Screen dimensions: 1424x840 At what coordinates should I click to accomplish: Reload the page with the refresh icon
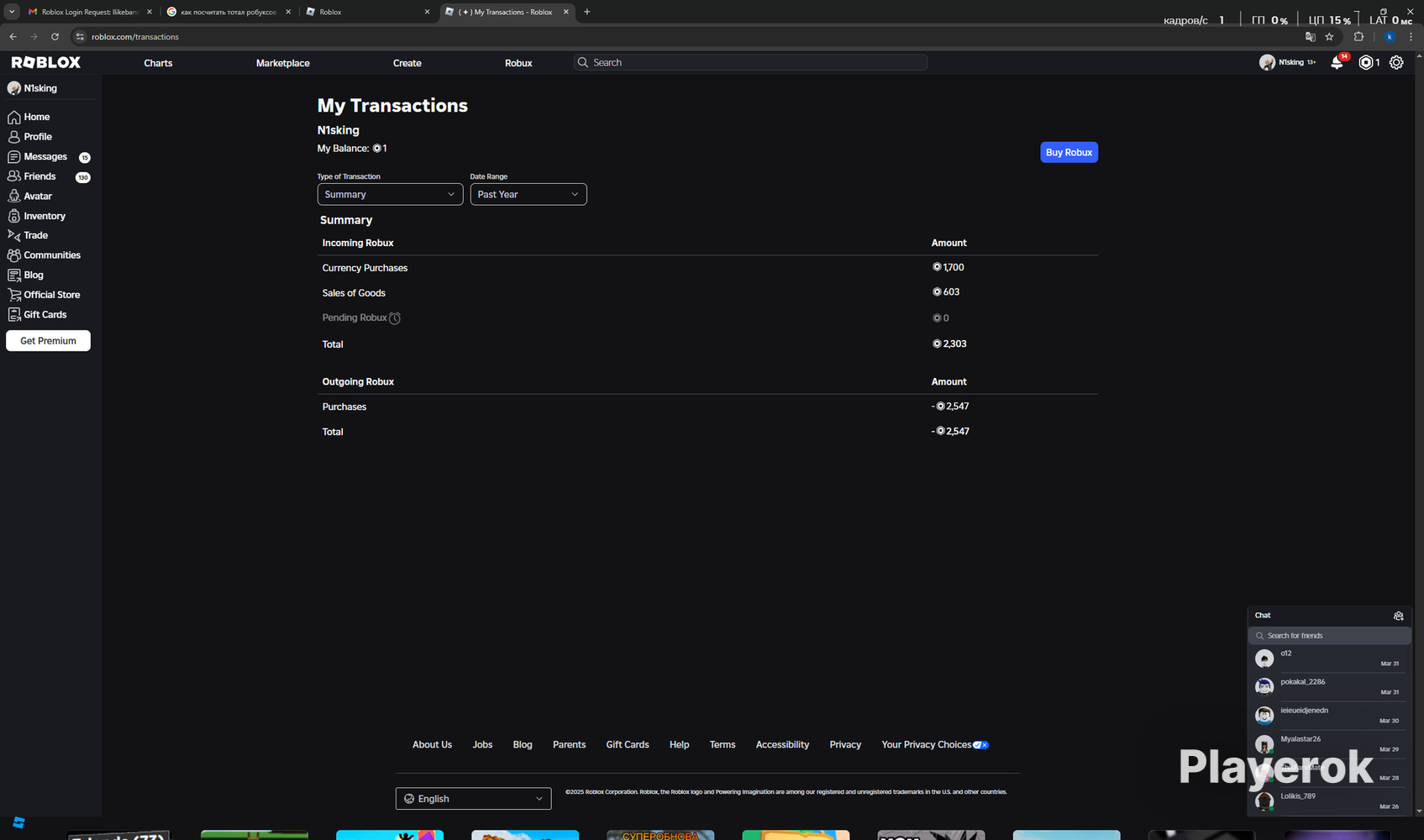coord(55,37)
